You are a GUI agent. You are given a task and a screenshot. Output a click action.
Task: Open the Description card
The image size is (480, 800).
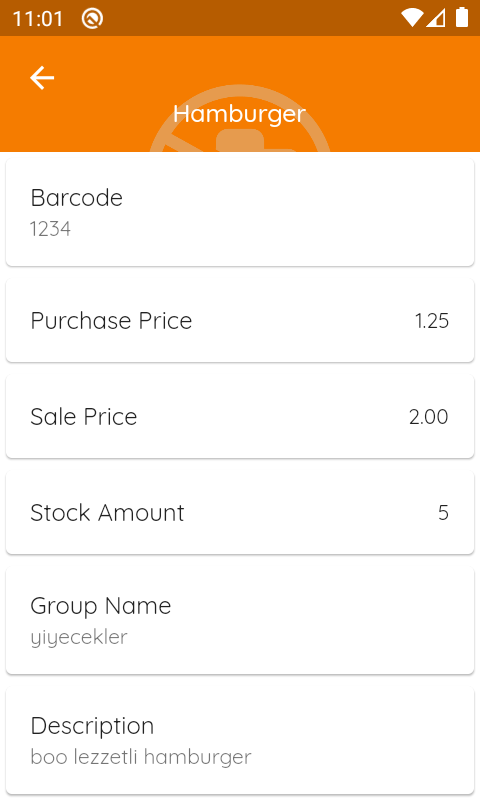click(x=240, y=741)
